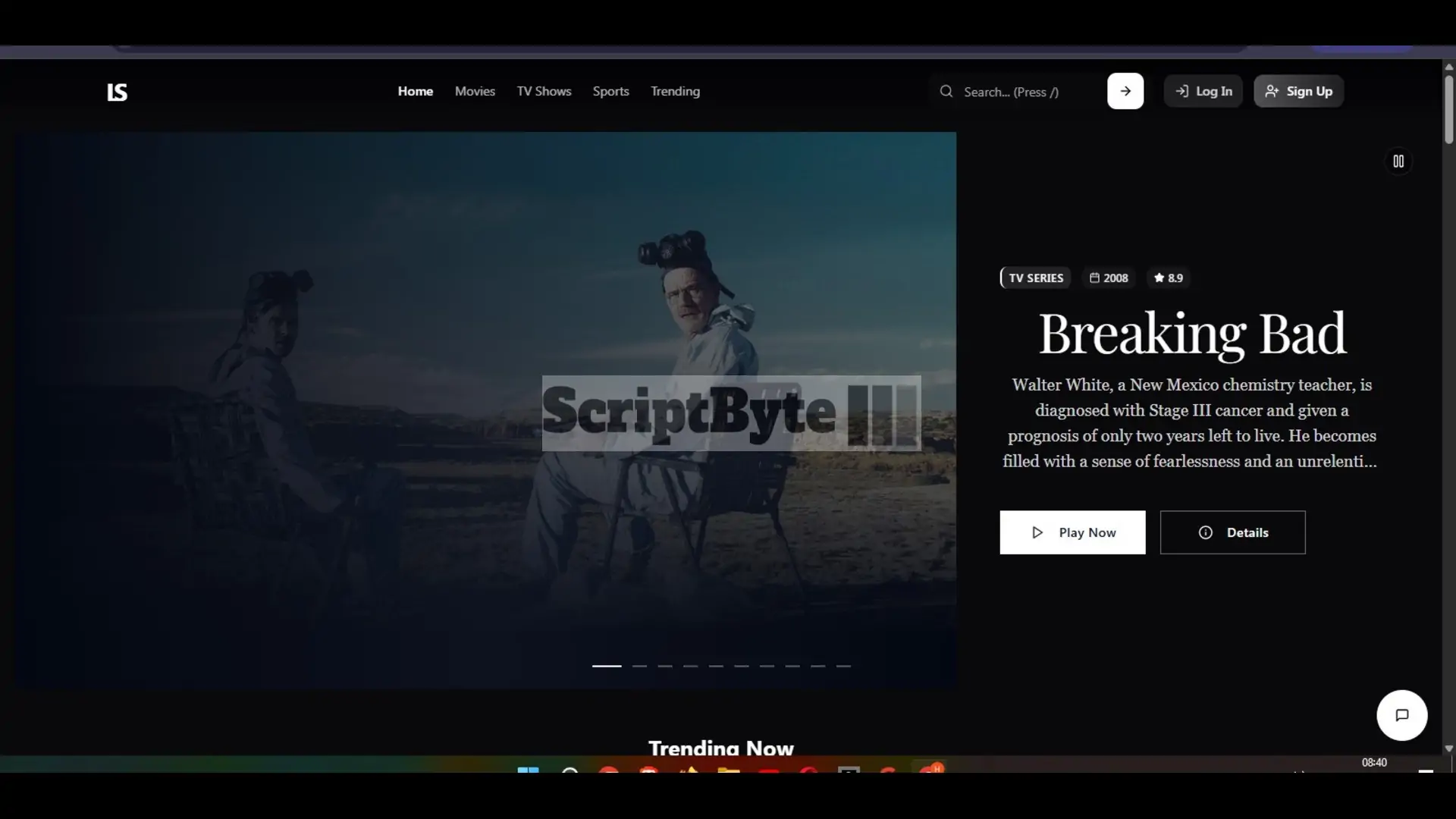Click the info icon in the Details button
The height and width of the screenshot is (819, 1456).
[1207, 532]
